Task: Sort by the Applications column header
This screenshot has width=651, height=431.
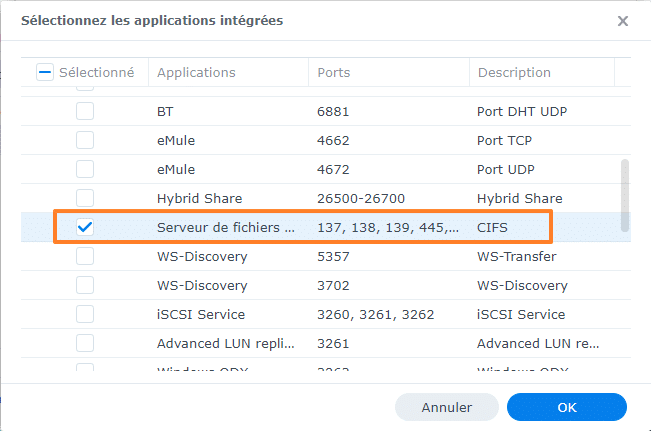Action: (197, 72)
